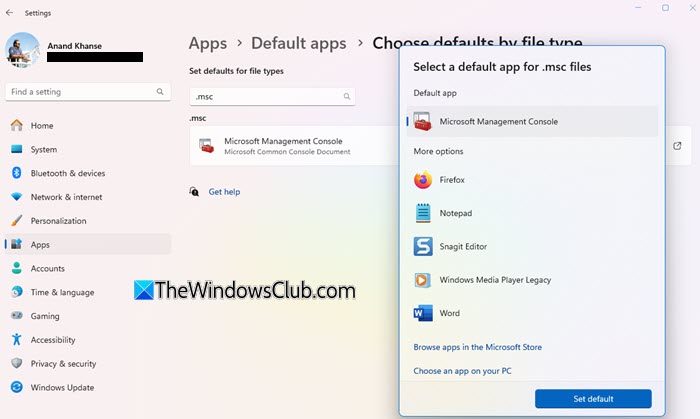Choose Firefox as the default app
The height and width of the screenshot is (419, 700).
tap(532, 180)
